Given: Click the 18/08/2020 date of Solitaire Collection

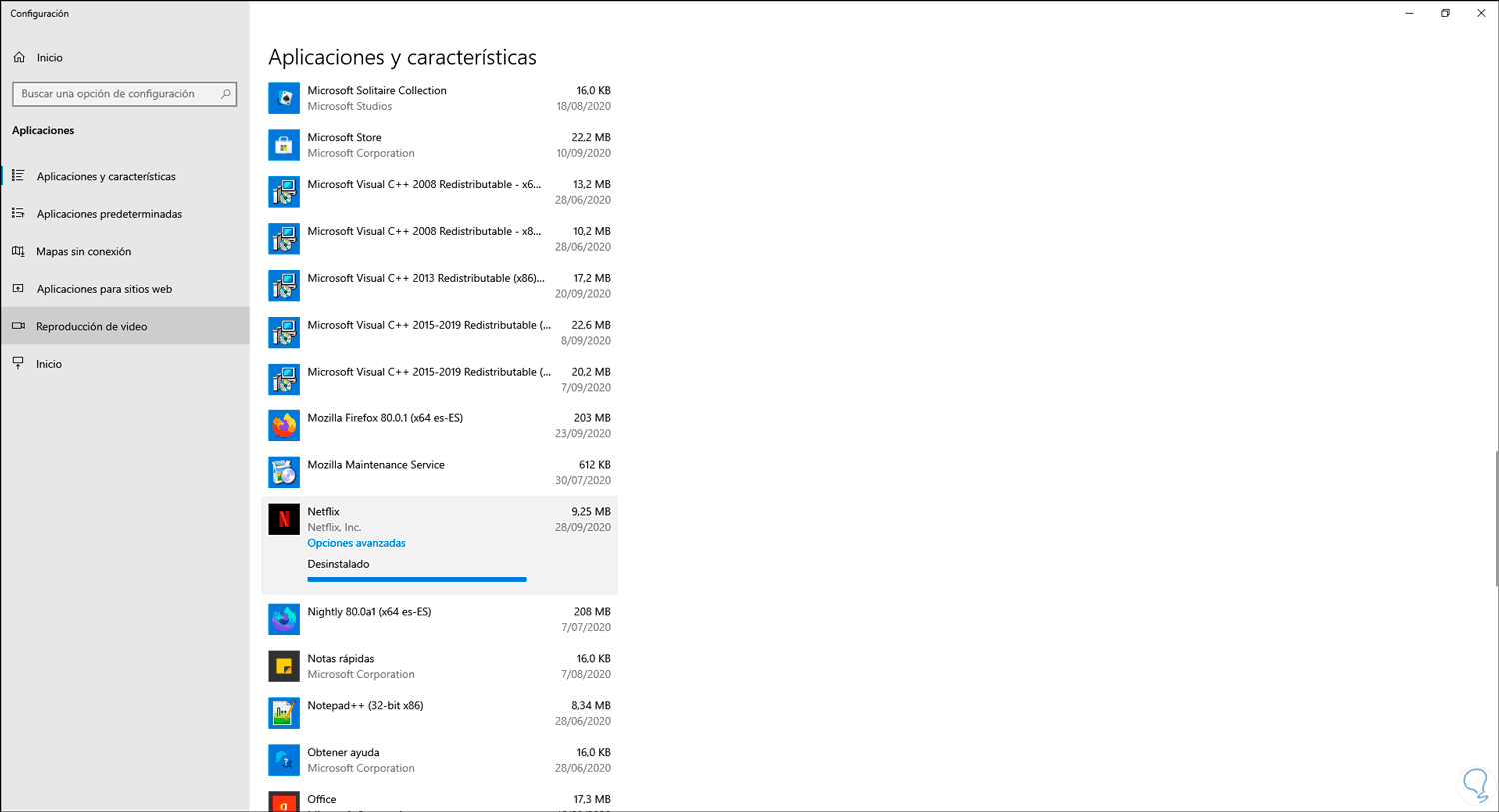Looking at the screenshot, I should click(x=583, y=106).
